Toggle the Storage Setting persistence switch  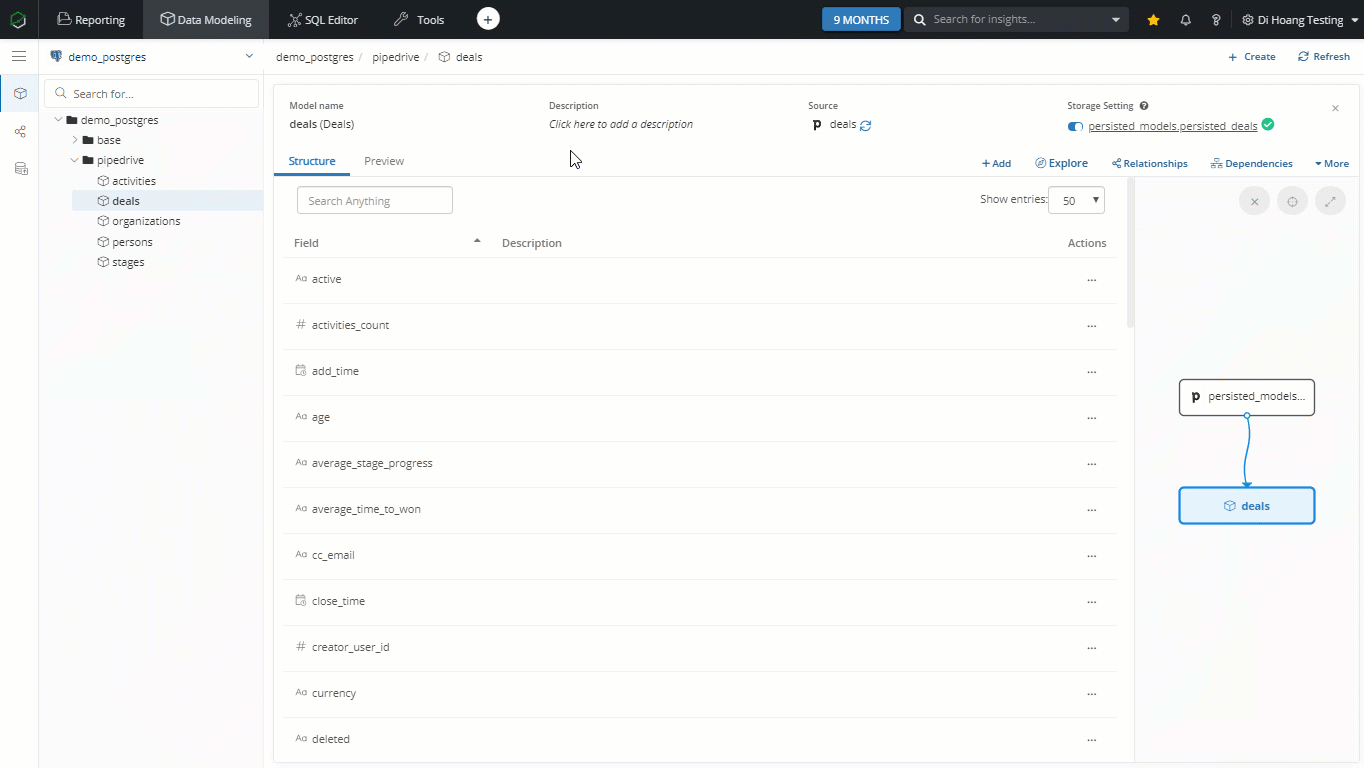click(1075, 126)
